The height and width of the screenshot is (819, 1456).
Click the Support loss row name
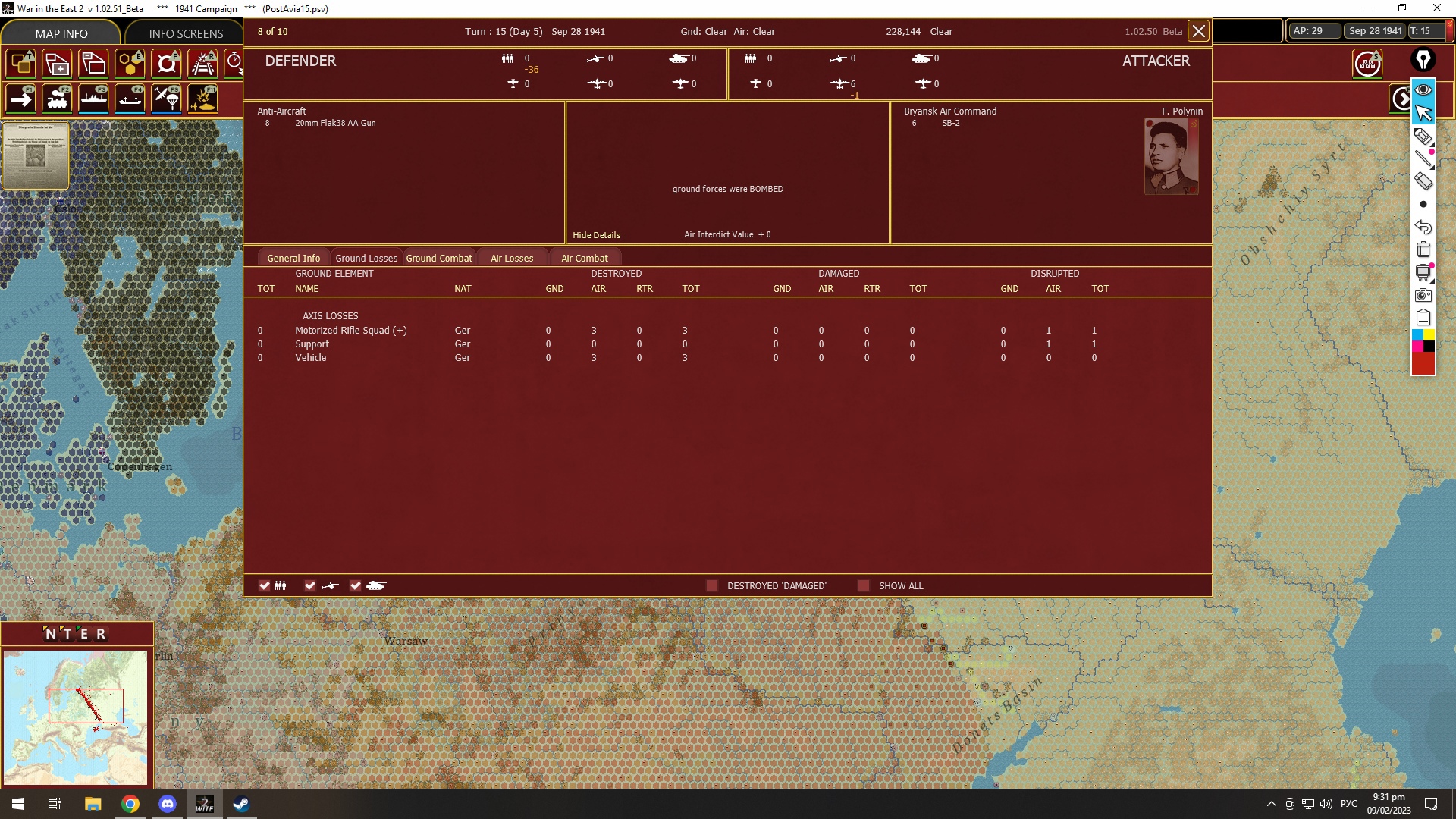[x=312, y=344]
